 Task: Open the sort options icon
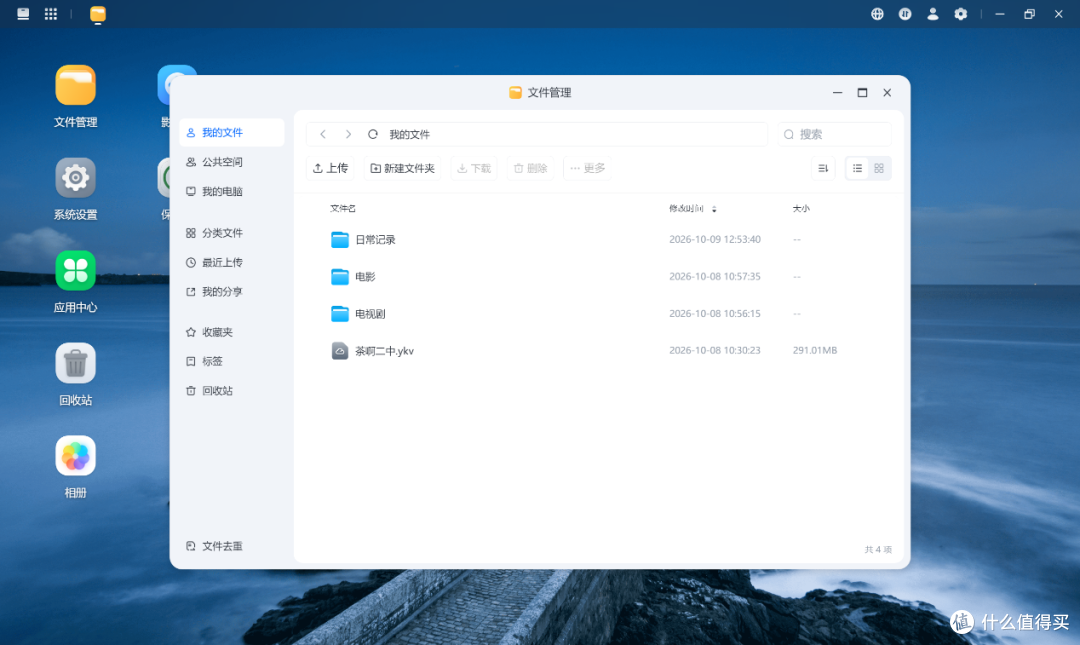point(823,168)
